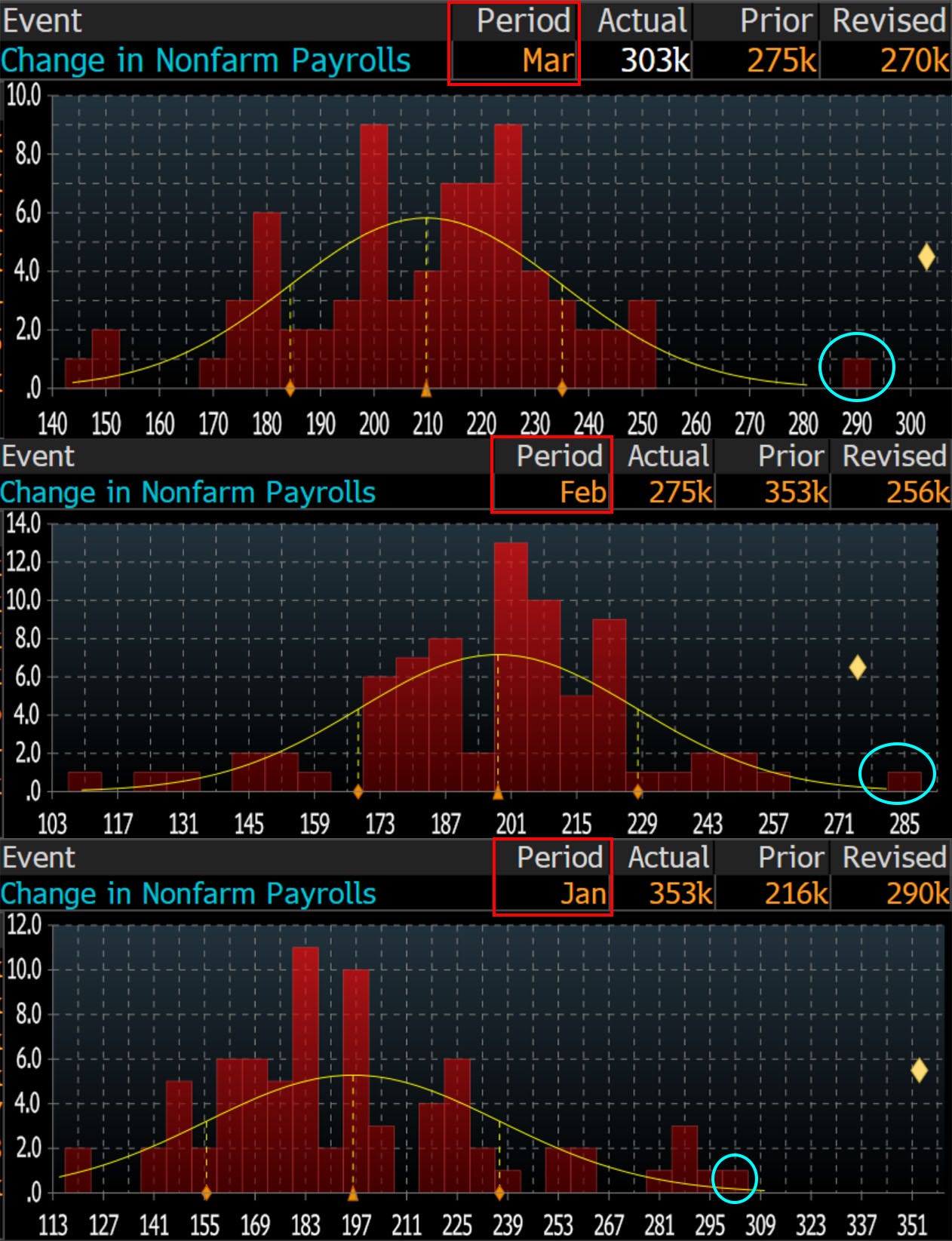952x1241 pixels.
Task: Click the 353k prior value in Feb row
Action: coord(797,492)
